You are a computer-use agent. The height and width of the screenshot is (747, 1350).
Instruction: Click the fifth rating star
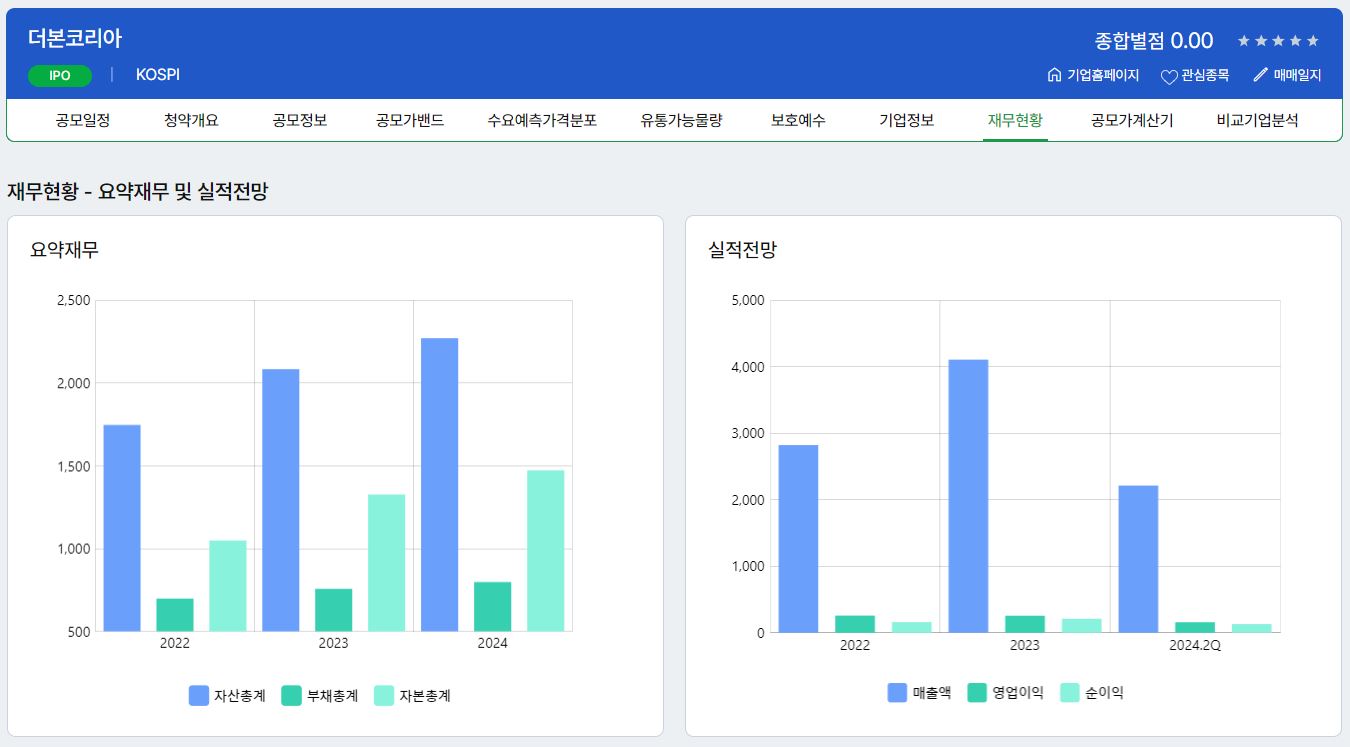tap(1313, 41)
